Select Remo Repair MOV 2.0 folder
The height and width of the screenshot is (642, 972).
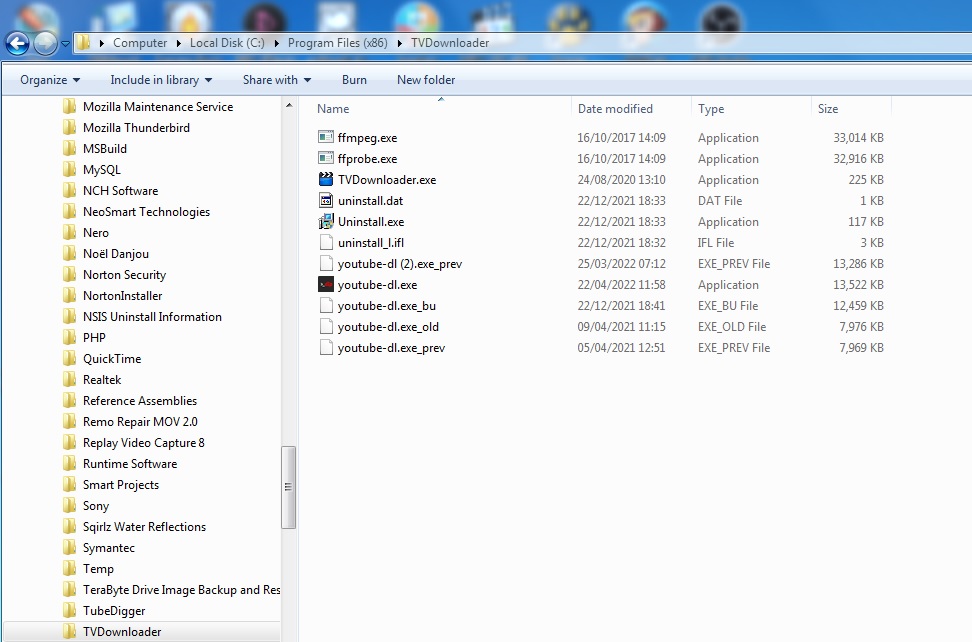click(140, 422)
